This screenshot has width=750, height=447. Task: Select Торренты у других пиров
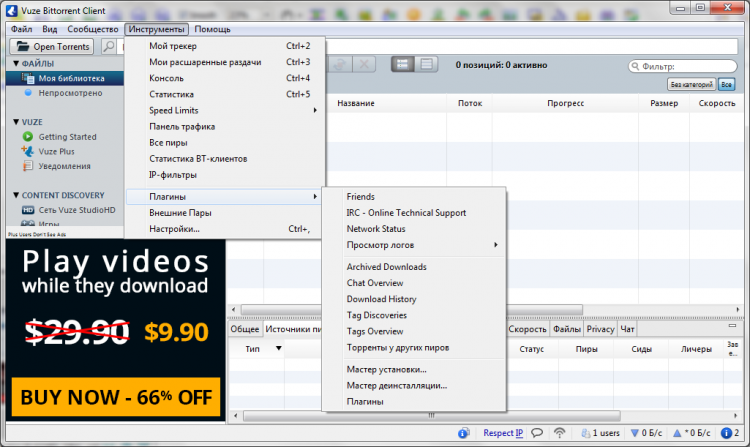[414, 348]
